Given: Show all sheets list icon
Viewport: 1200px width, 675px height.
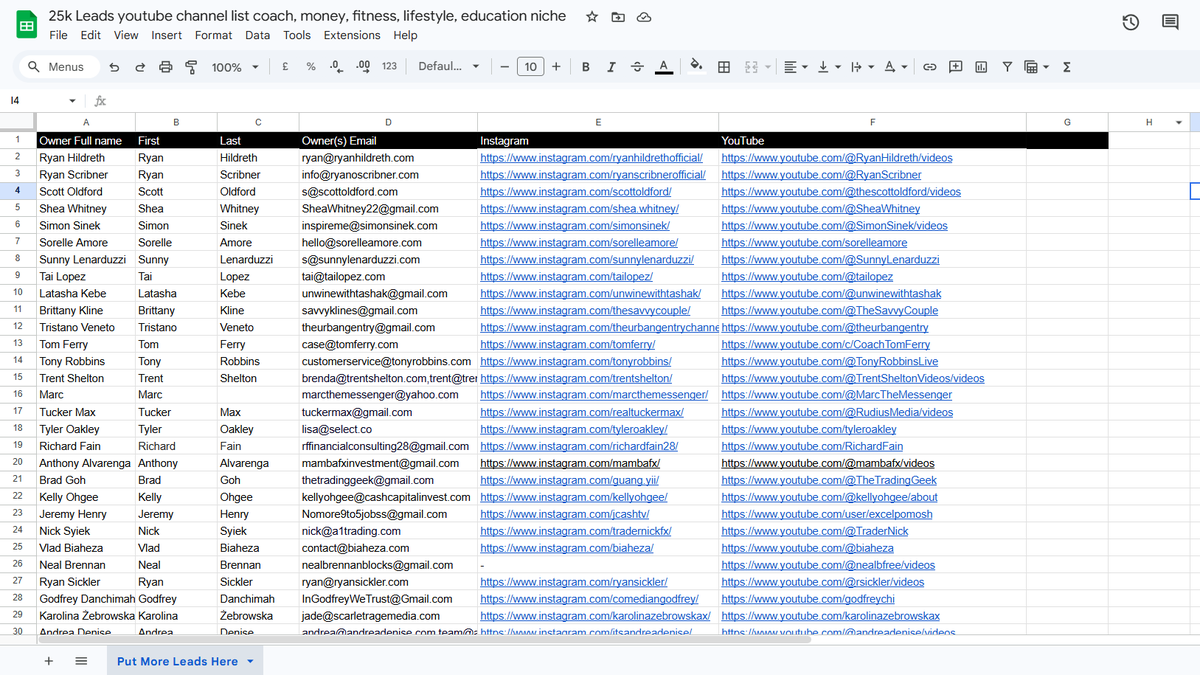Looking at the screenshot, I should 82,661.
